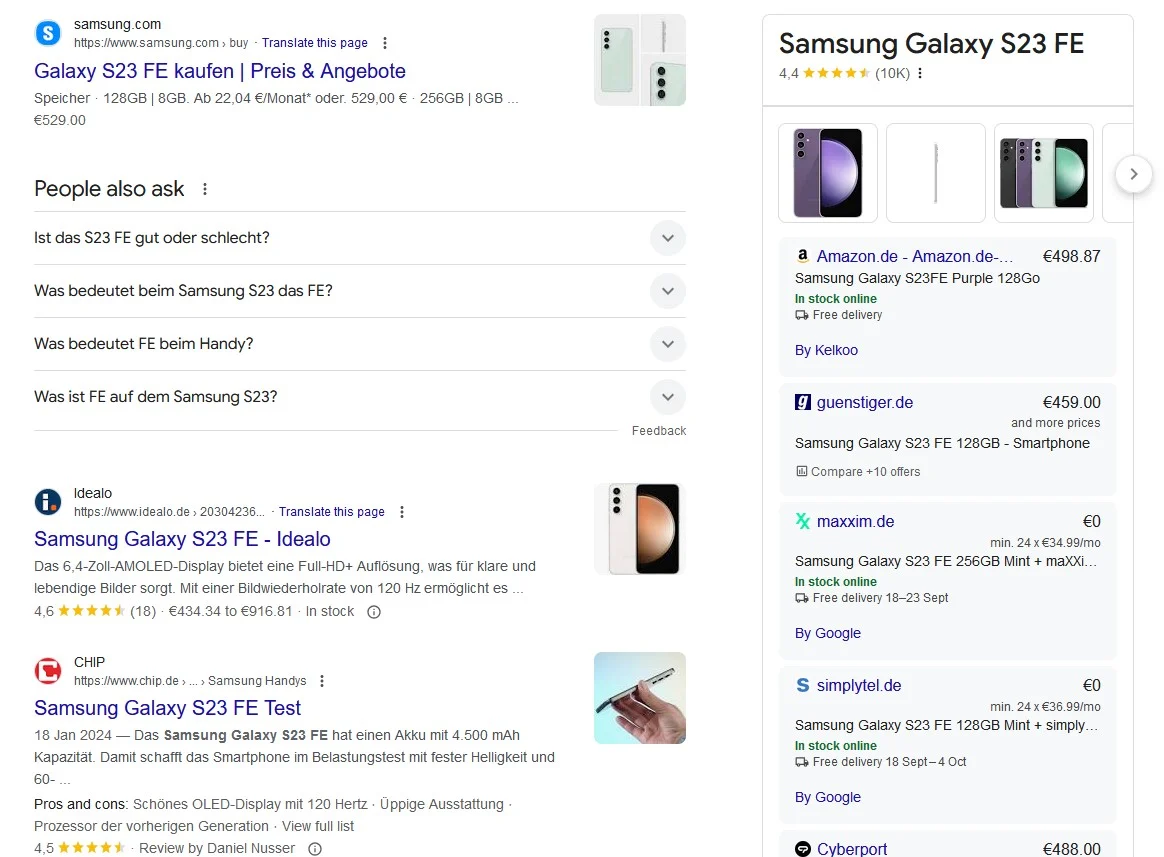Expand 'Was bedeutet beim Samsung S23 das FE?'
The image size is (1164, 857).
(x=360, y=291)
